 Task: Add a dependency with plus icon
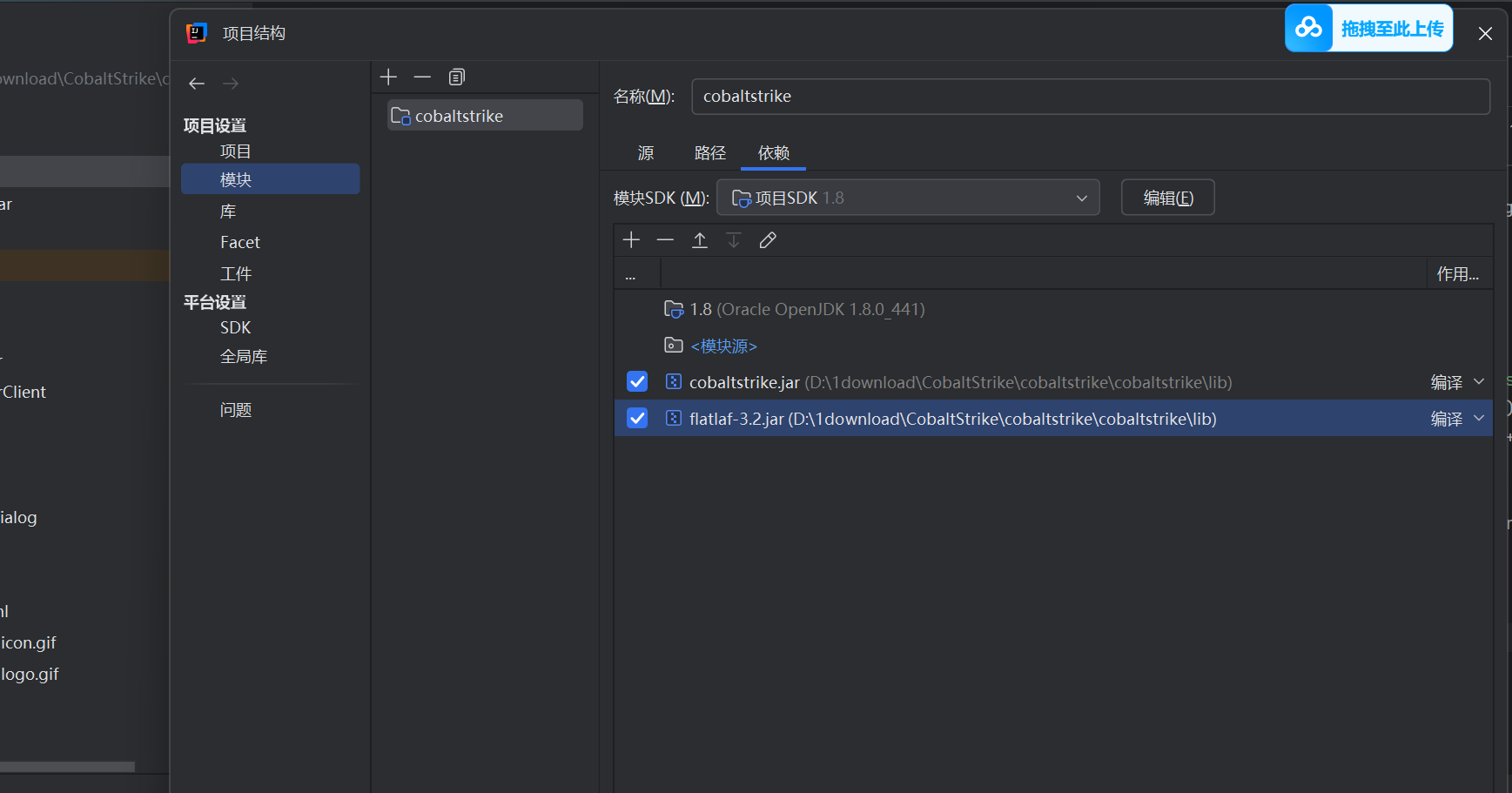632,239
